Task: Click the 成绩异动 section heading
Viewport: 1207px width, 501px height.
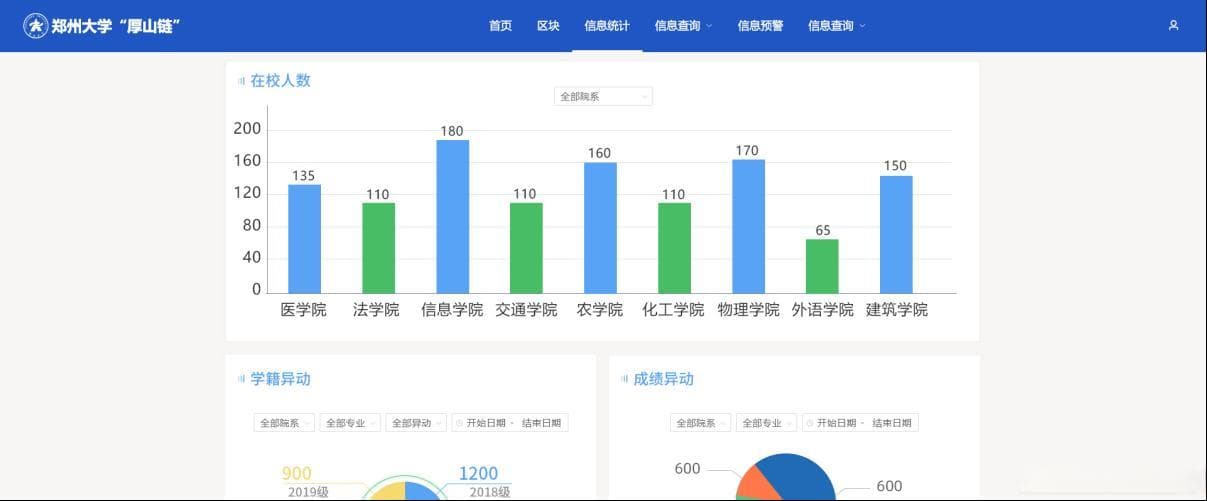Action: (663, 379)
